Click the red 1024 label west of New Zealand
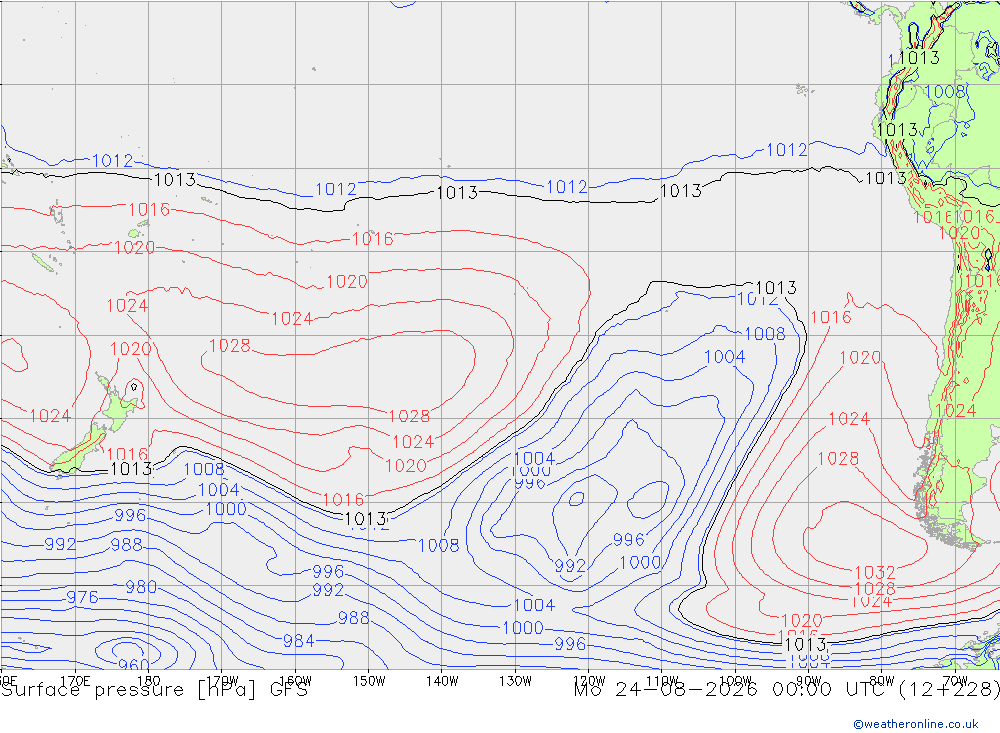Screen dimensions: 1000x733 click(x=50, y=416)
